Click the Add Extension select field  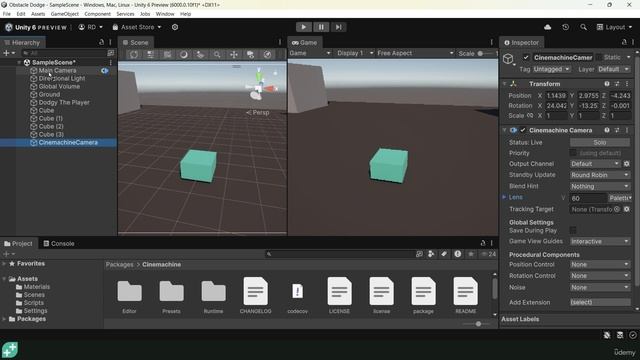pos(600,302)
